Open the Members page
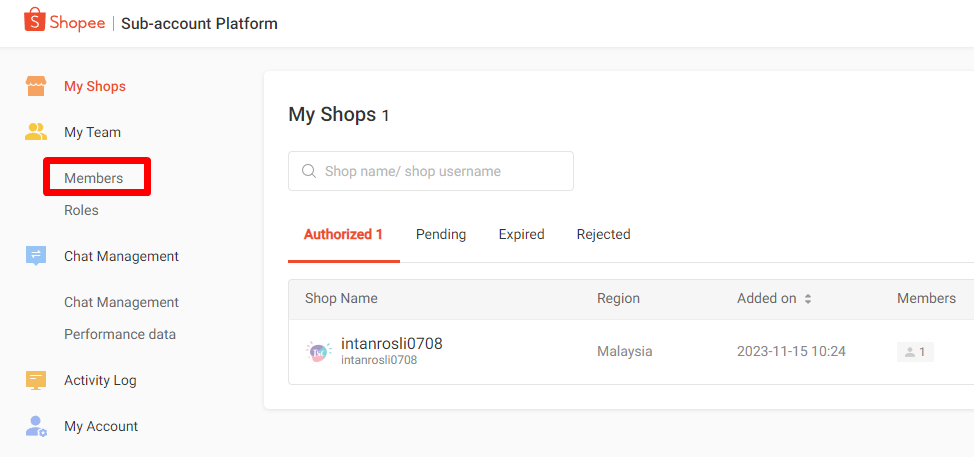 coord(94,178)
